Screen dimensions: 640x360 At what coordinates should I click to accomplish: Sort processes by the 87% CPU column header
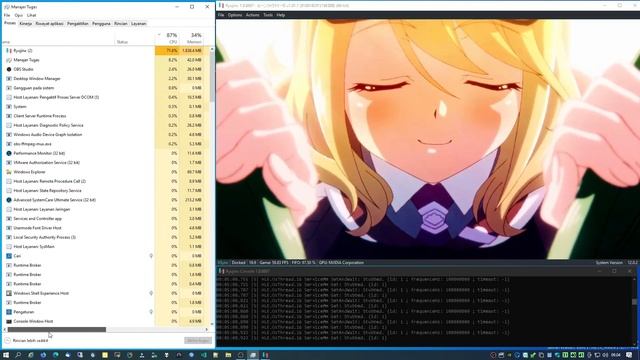(167, 38)
